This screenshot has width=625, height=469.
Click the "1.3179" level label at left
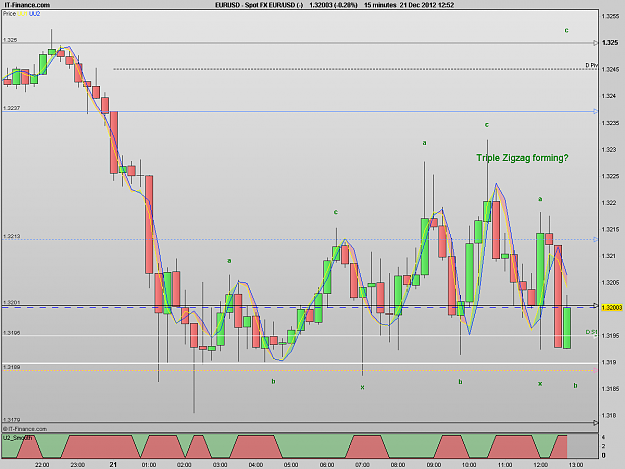tap(12, 420)
